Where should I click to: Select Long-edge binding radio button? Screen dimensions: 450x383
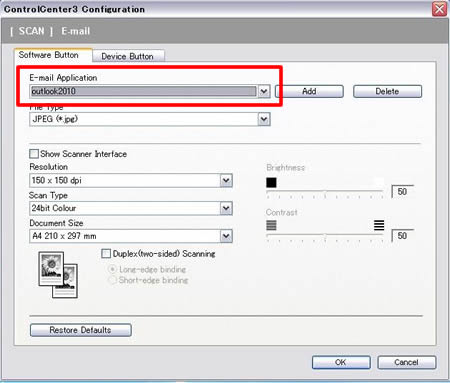point(113,269)
